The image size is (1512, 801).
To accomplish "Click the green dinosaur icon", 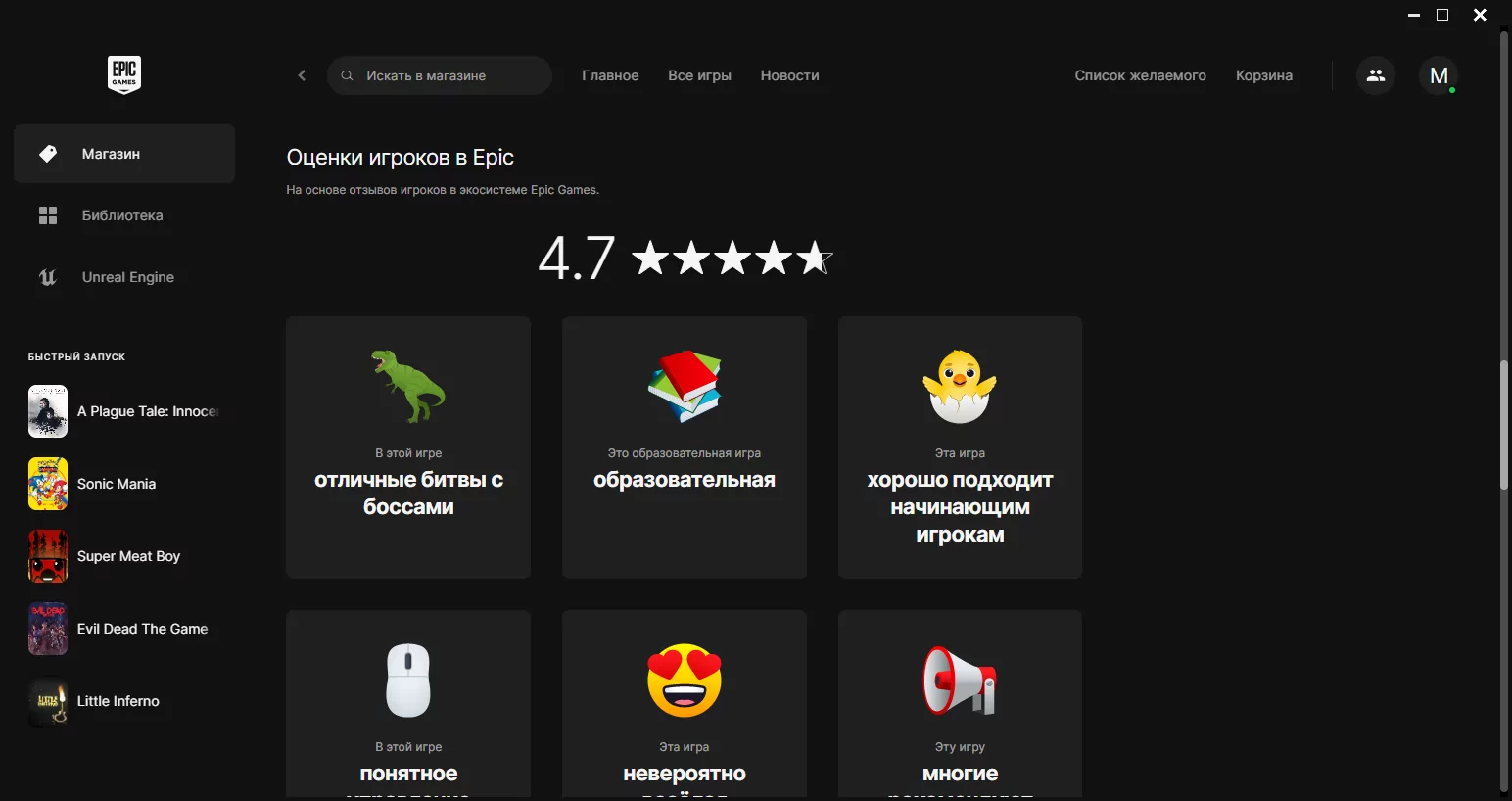I will (x=408, y=386).
